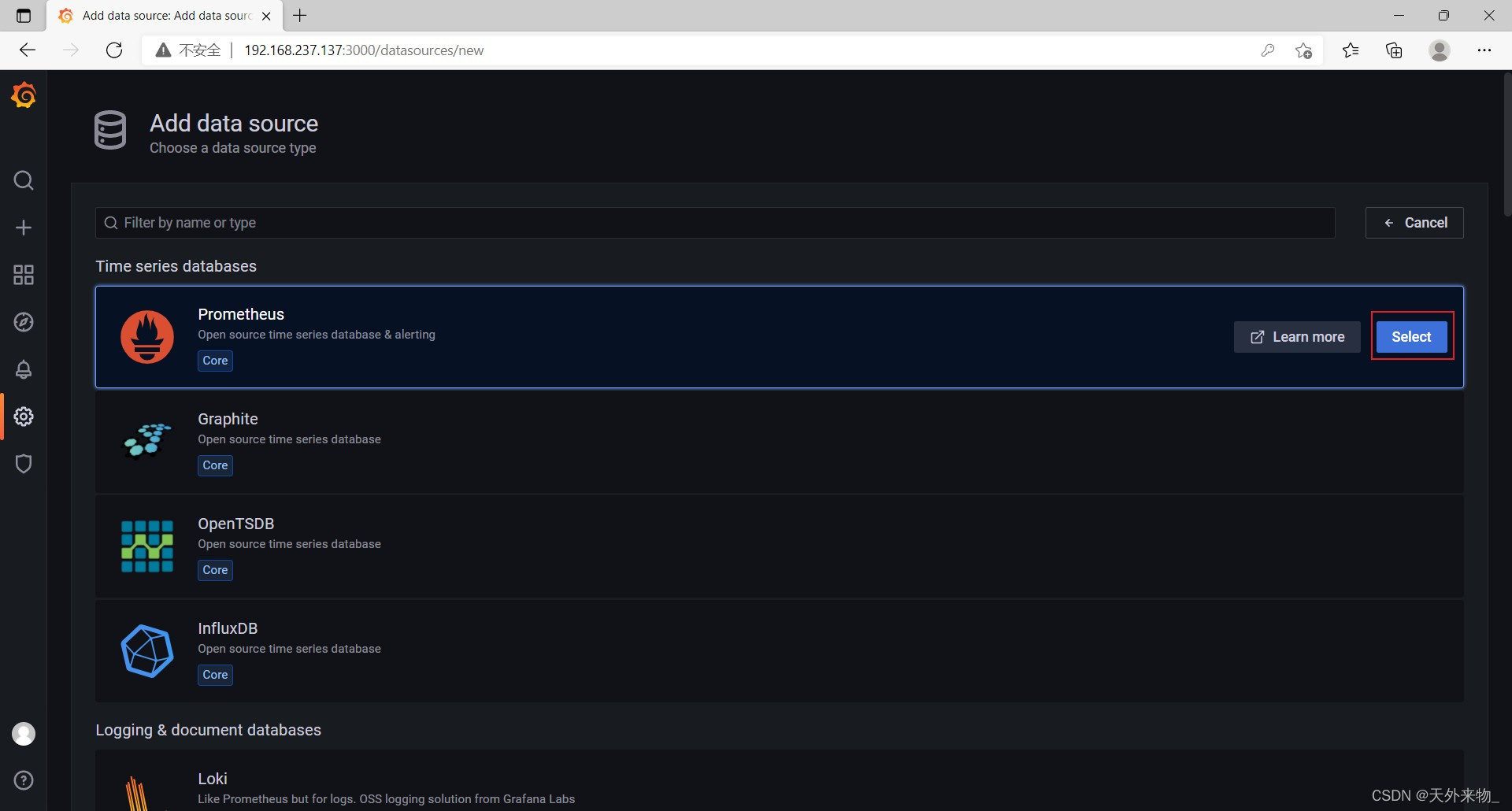The height and width of the screenshot is (811, 1512).
Task: Go back in browser history
Action: coord(28,50)
